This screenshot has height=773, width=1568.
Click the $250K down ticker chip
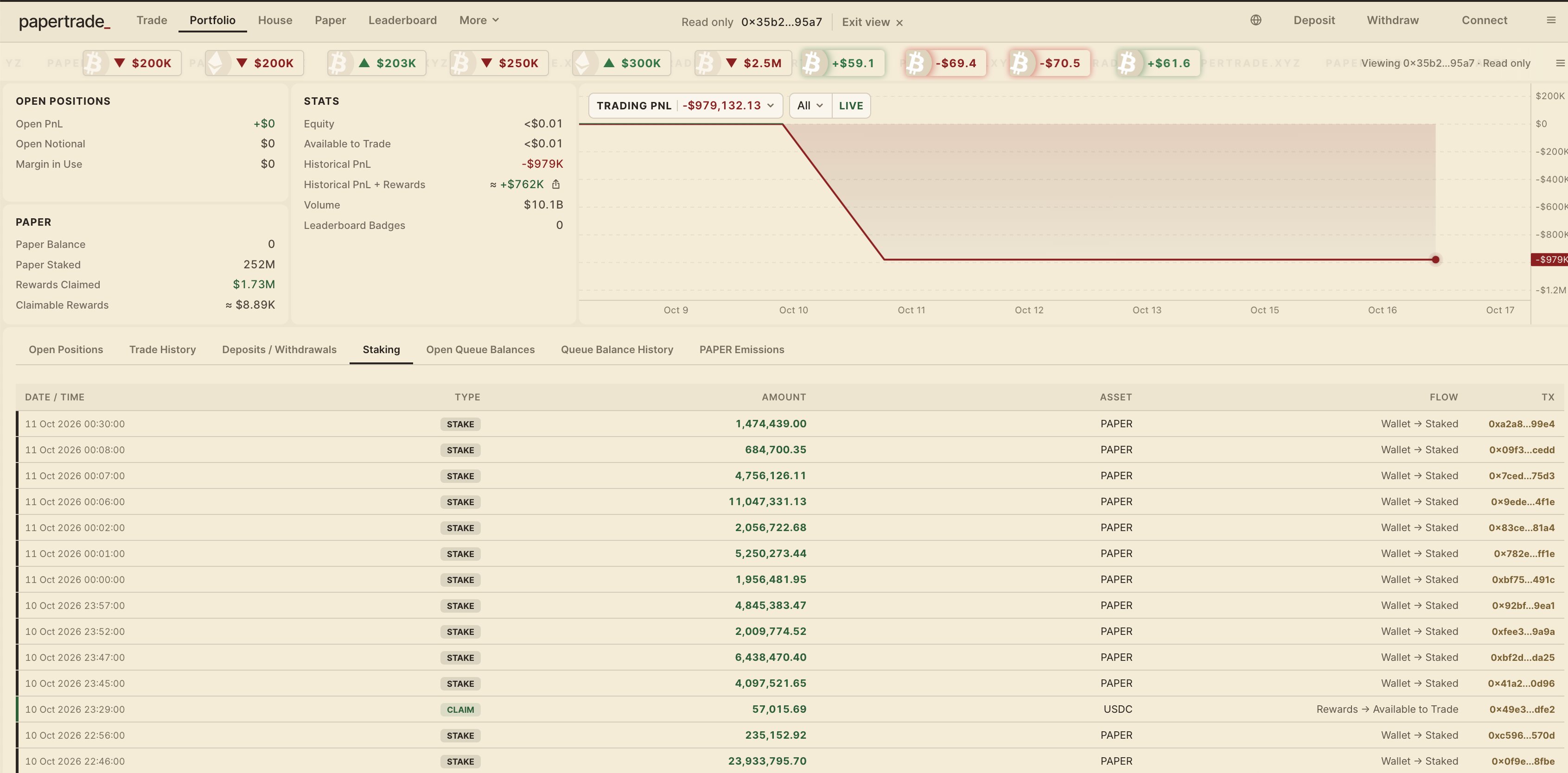[499, 63]
